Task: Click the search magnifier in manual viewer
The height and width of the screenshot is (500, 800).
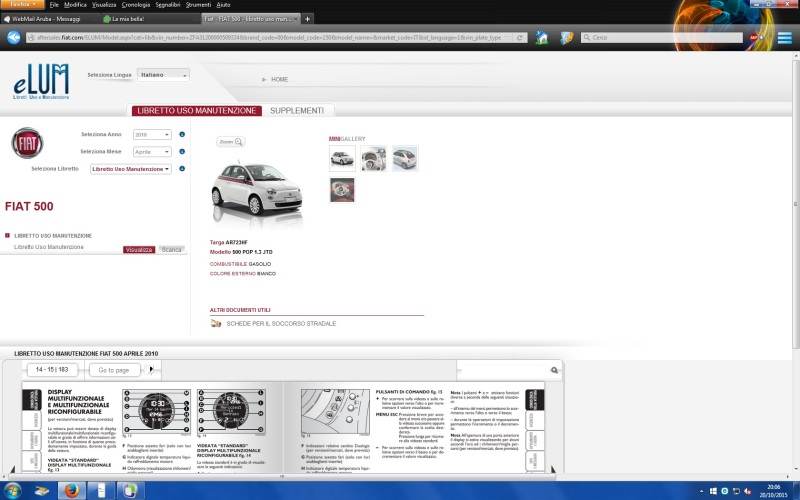Action: click(555, 370)
